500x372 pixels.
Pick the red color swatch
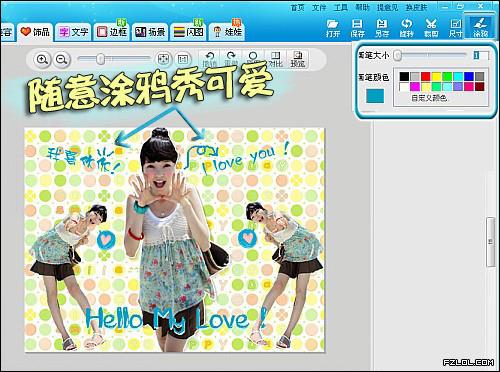pos(426,76)
